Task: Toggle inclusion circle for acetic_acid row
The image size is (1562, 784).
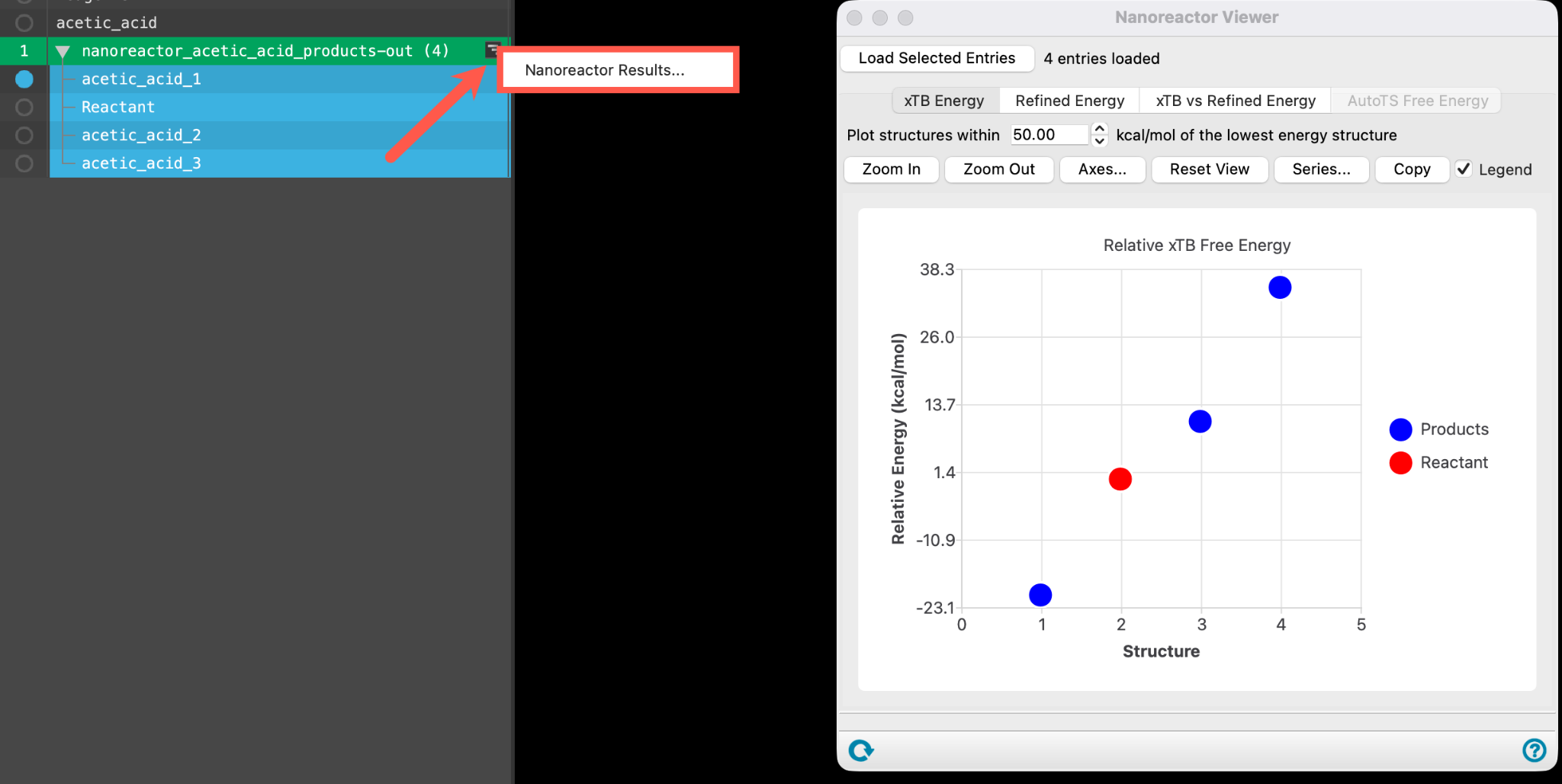Action: (x=24, y=23)
